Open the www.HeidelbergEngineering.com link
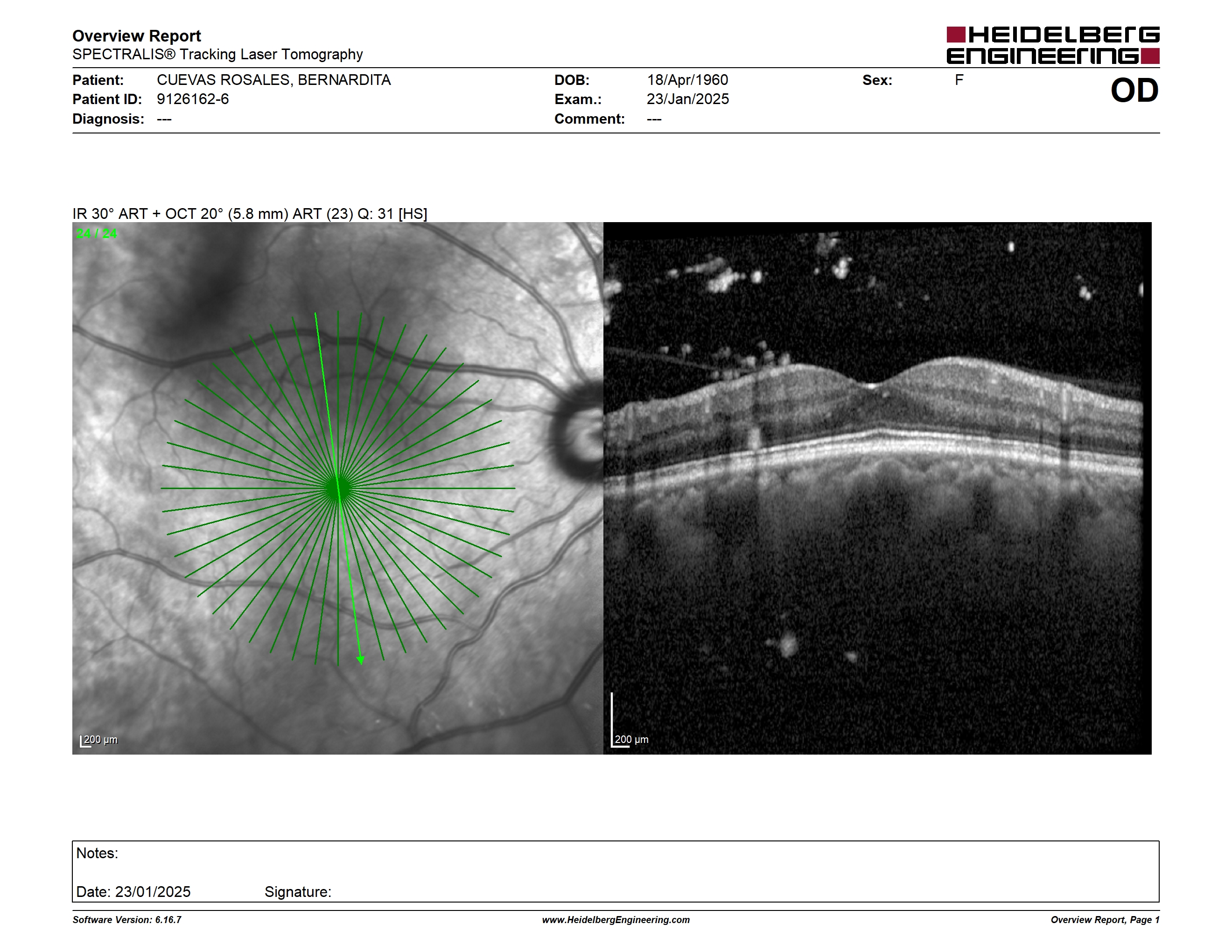 [616, 920]
